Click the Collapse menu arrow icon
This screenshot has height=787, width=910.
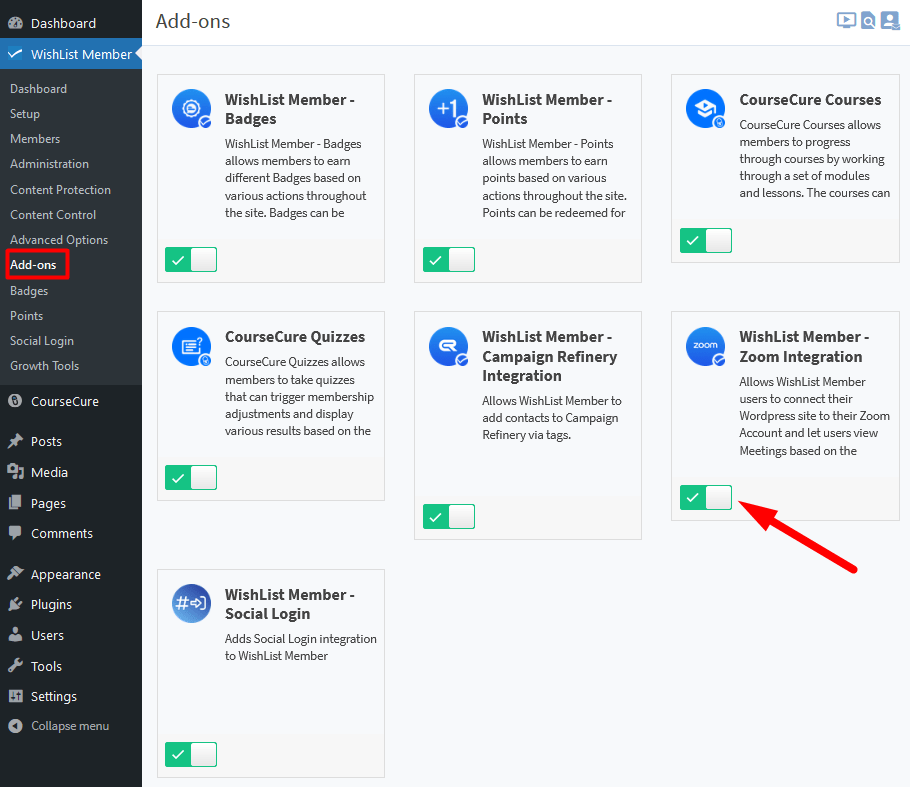[x=16, y=726]
